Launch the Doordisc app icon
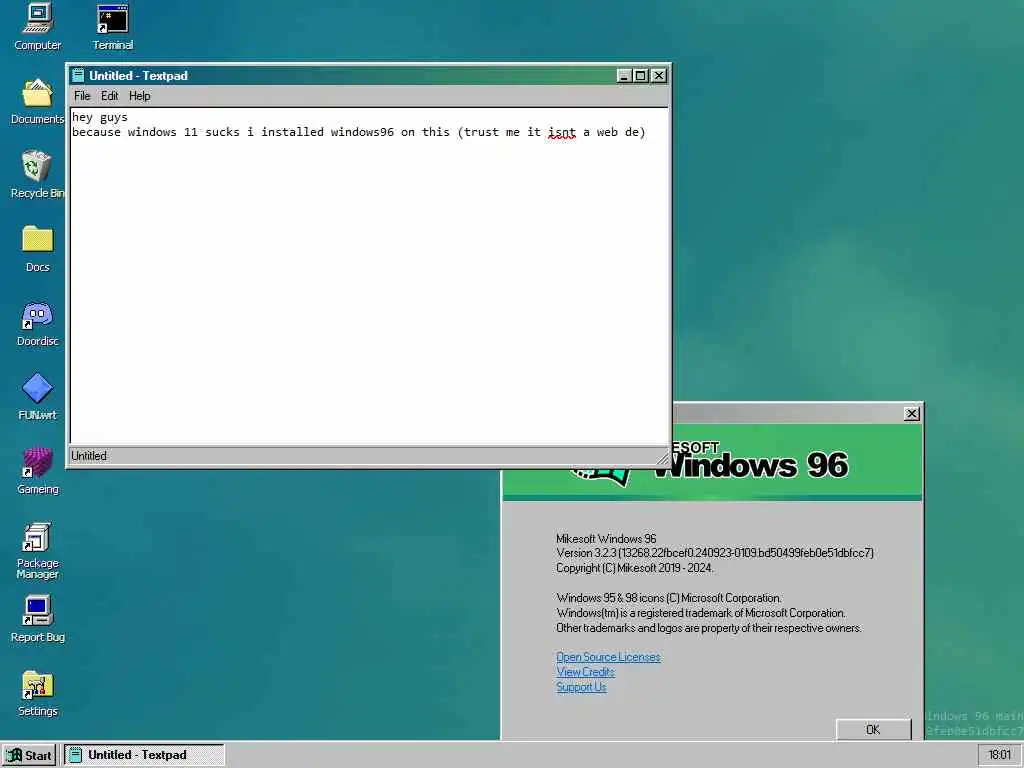The height and width of the screenshot is (768, 1024). pyautogui.click(x=37, y=323)
